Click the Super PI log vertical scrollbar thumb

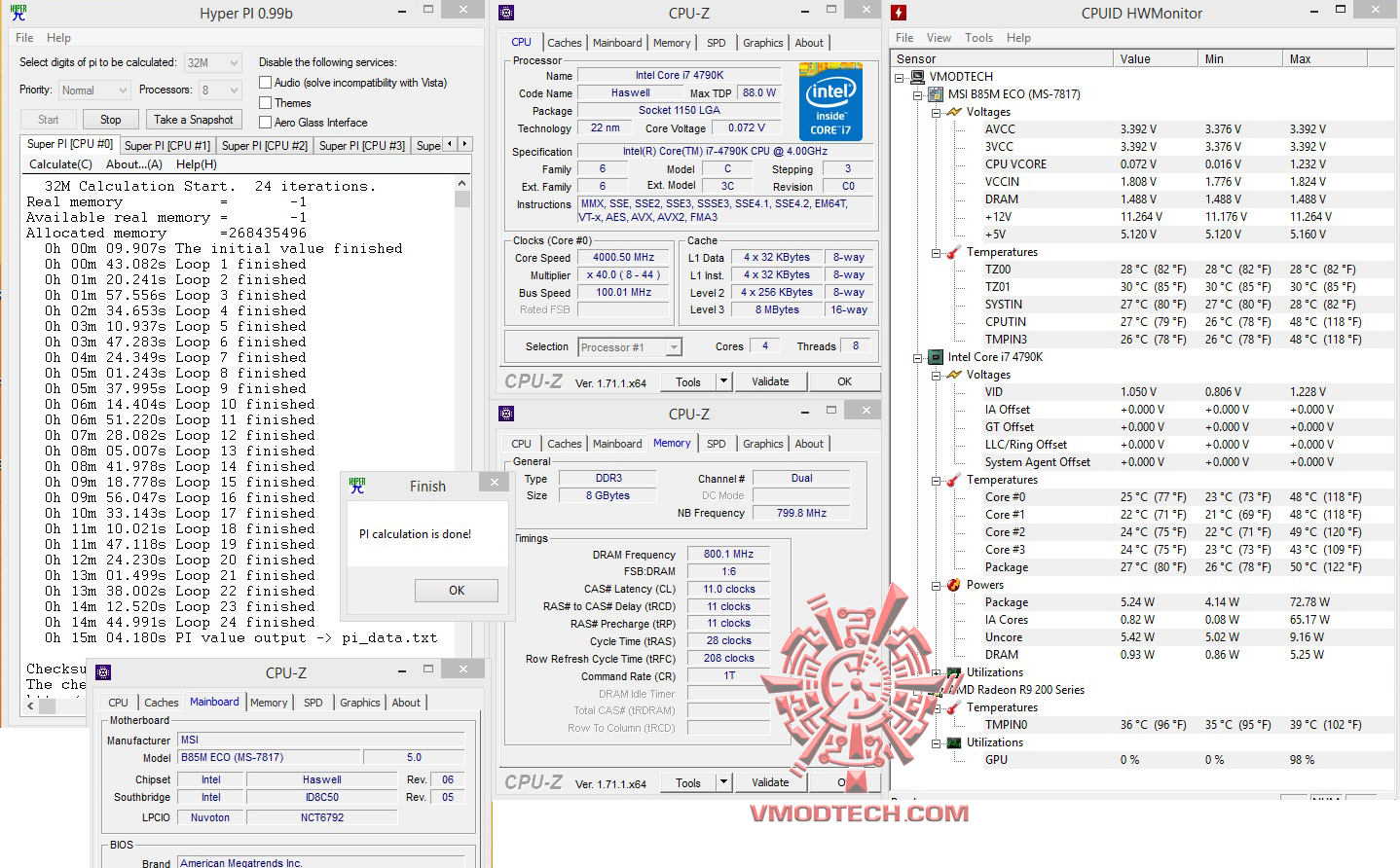(x=462, y=199)
